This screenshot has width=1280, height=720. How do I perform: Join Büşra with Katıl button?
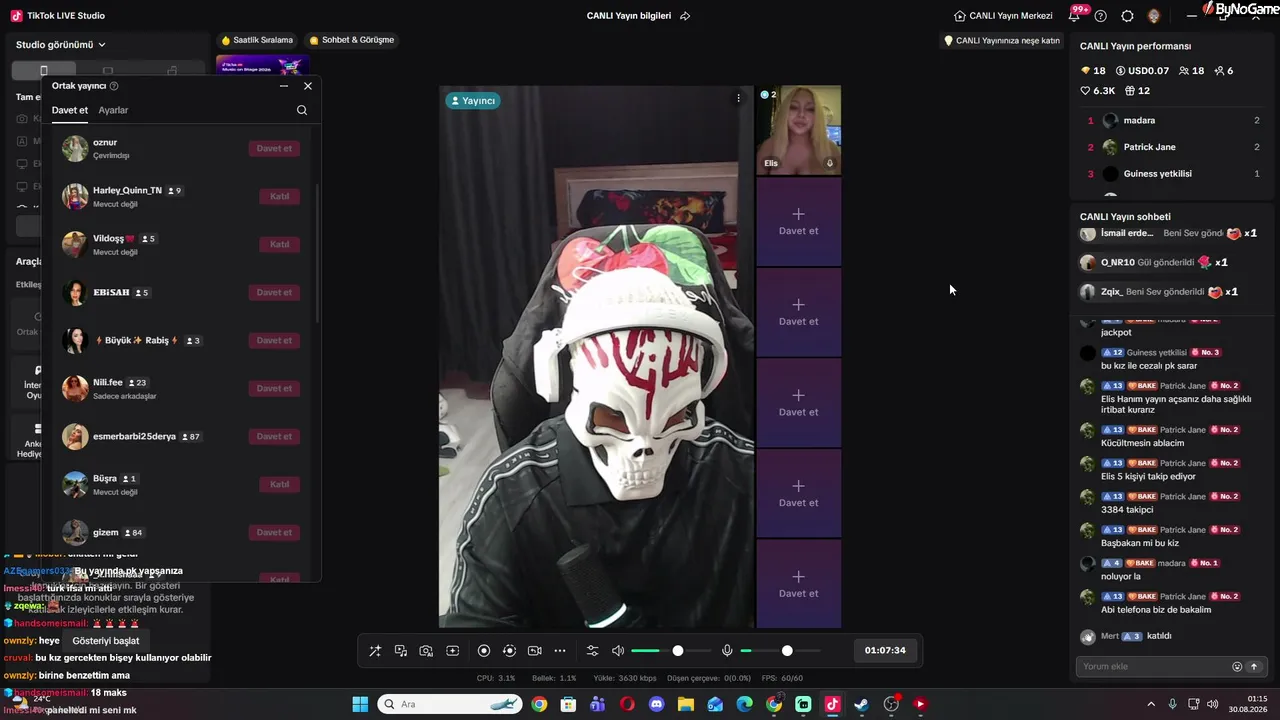pyautogui.click(x=279, y=484)
